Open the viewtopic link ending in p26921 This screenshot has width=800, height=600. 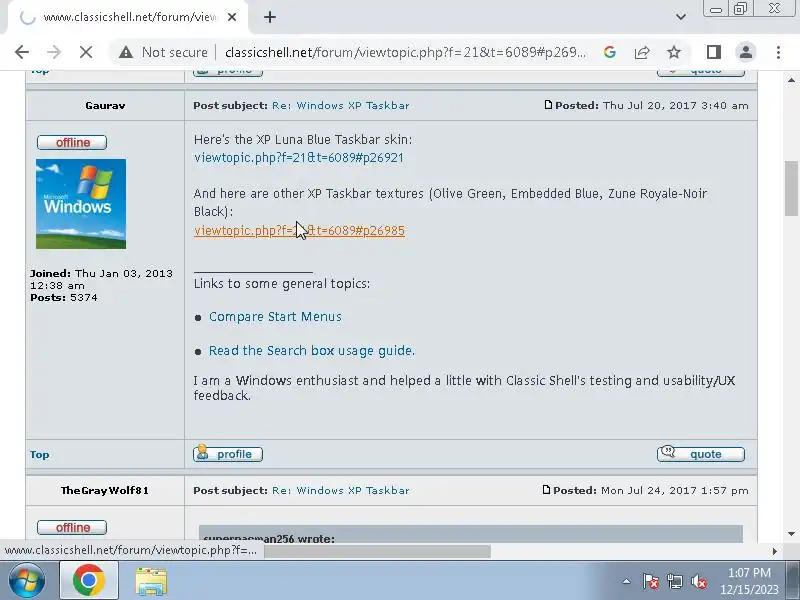(x=299, y=158)
